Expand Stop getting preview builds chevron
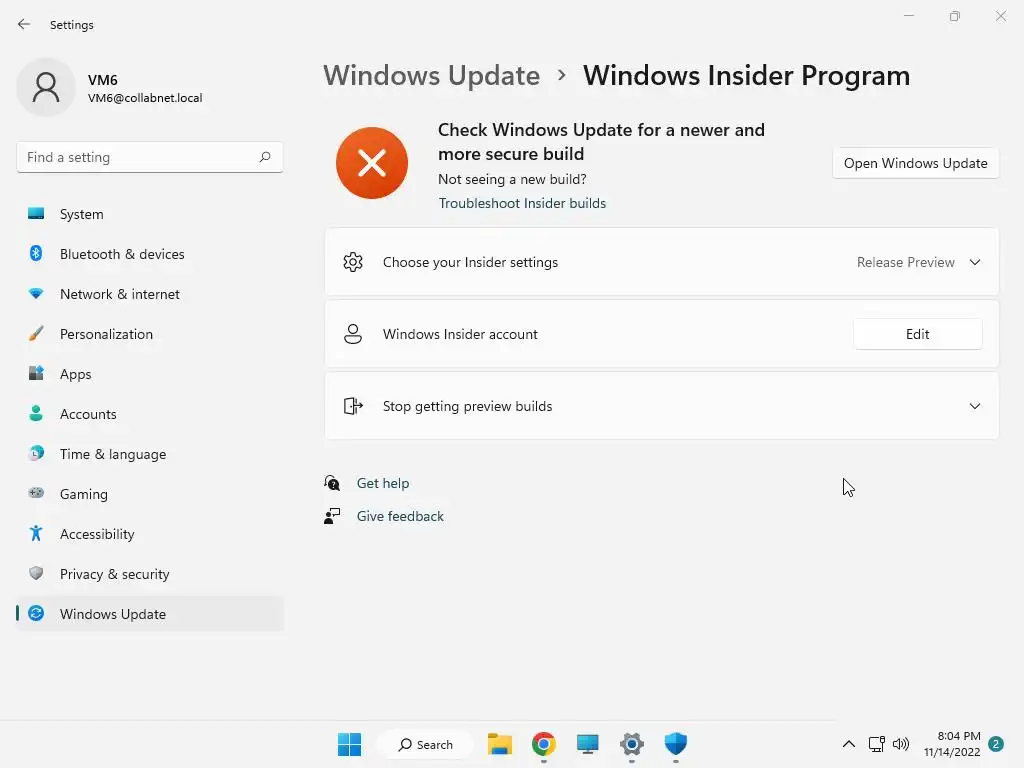 (x=974, y=406)
